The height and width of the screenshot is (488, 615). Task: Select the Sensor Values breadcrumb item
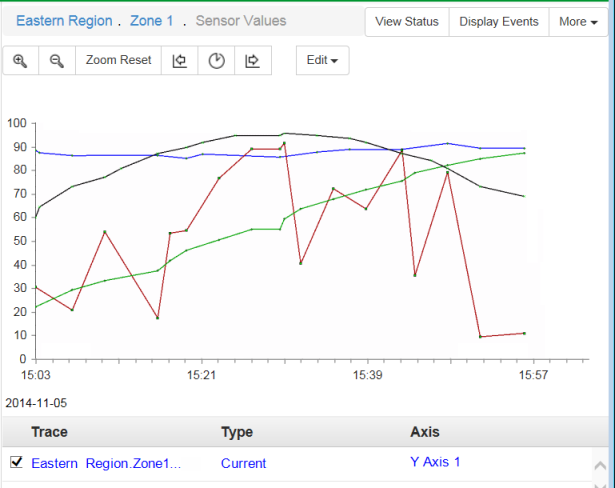tap(240, 21)
